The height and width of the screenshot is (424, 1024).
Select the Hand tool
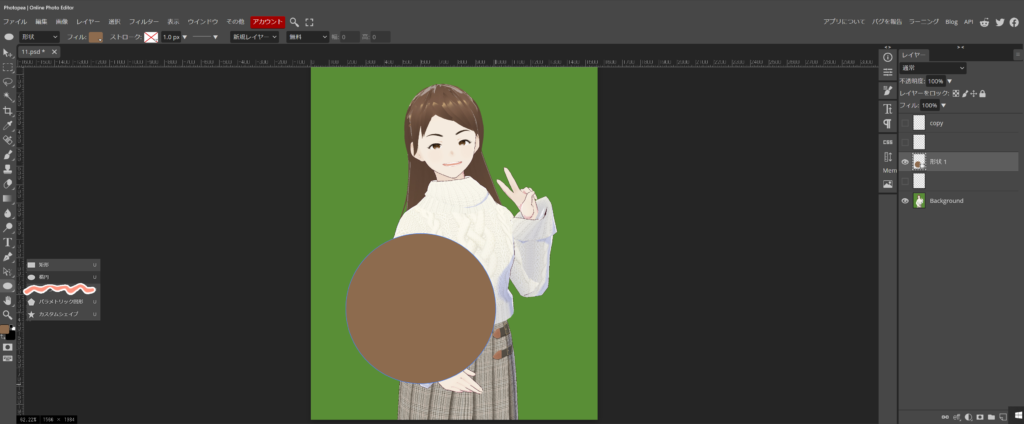pyautogui.click(x=8, y=300)
